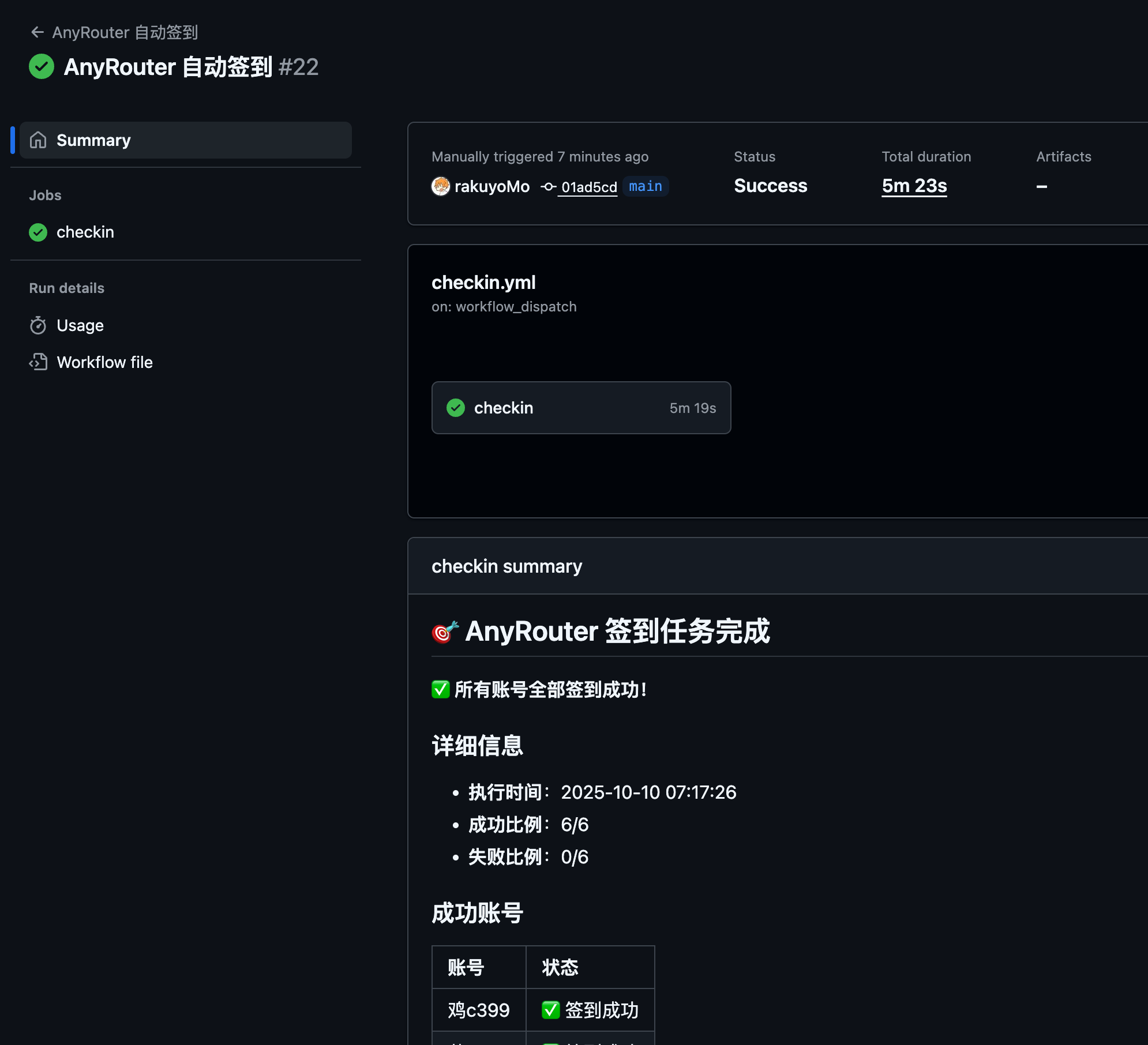Click the home icon beside Summary
The width and height of the screenshot is (1148, 1045).
(38, 140)
